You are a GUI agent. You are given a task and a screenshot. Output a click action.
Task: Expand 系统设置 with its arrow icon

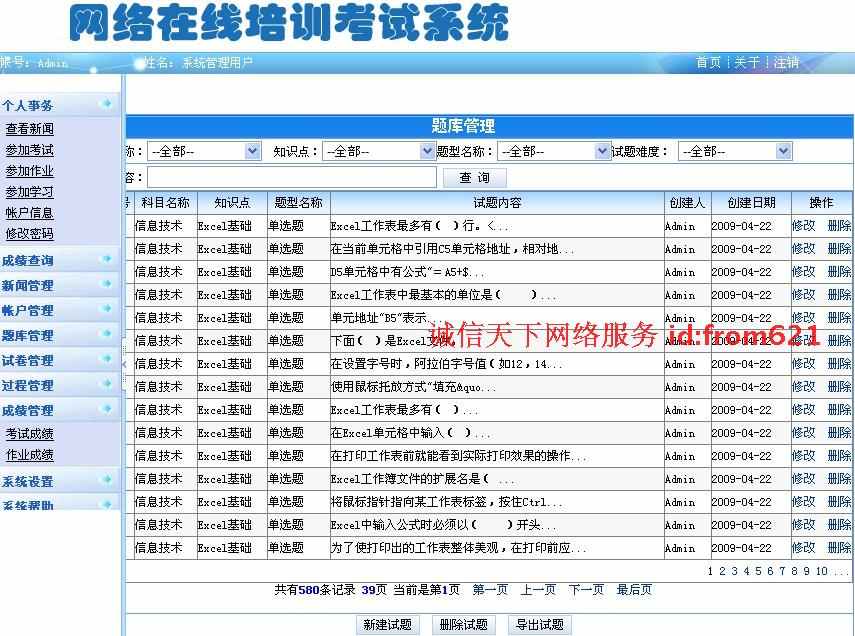point(107,482)
